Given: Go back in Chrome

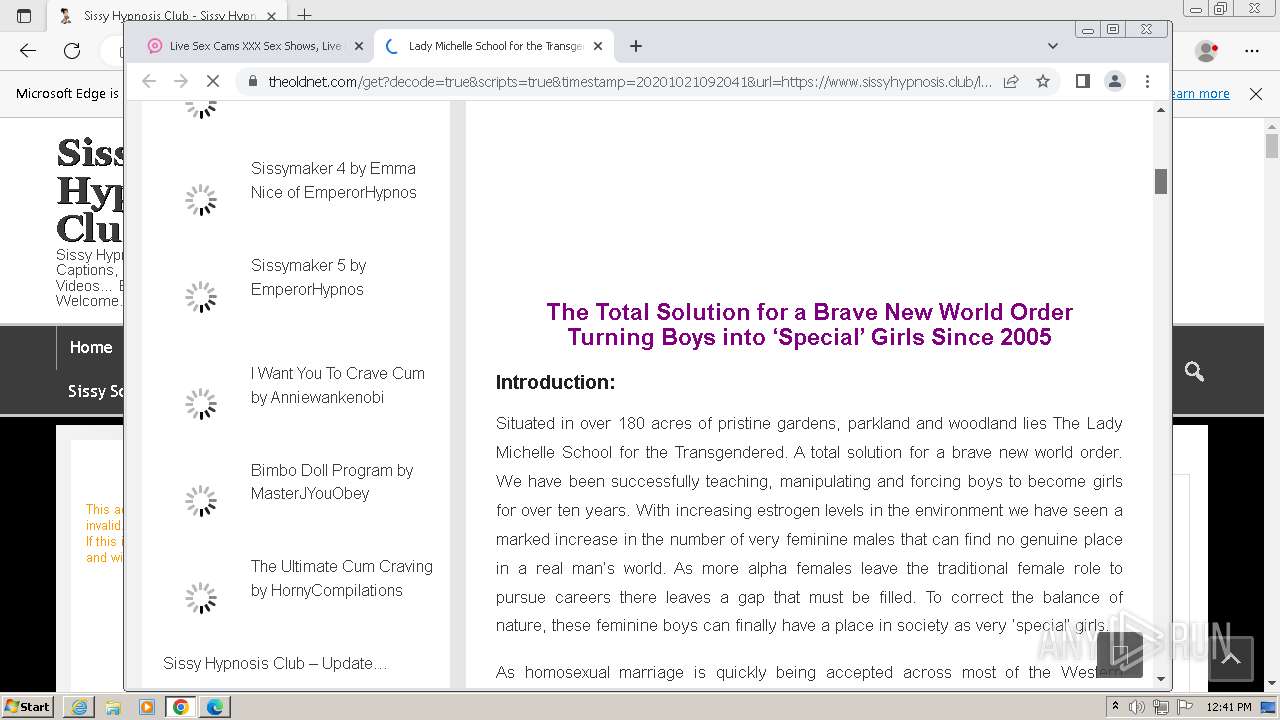Looking at the screenshot, I should [149, 81].
